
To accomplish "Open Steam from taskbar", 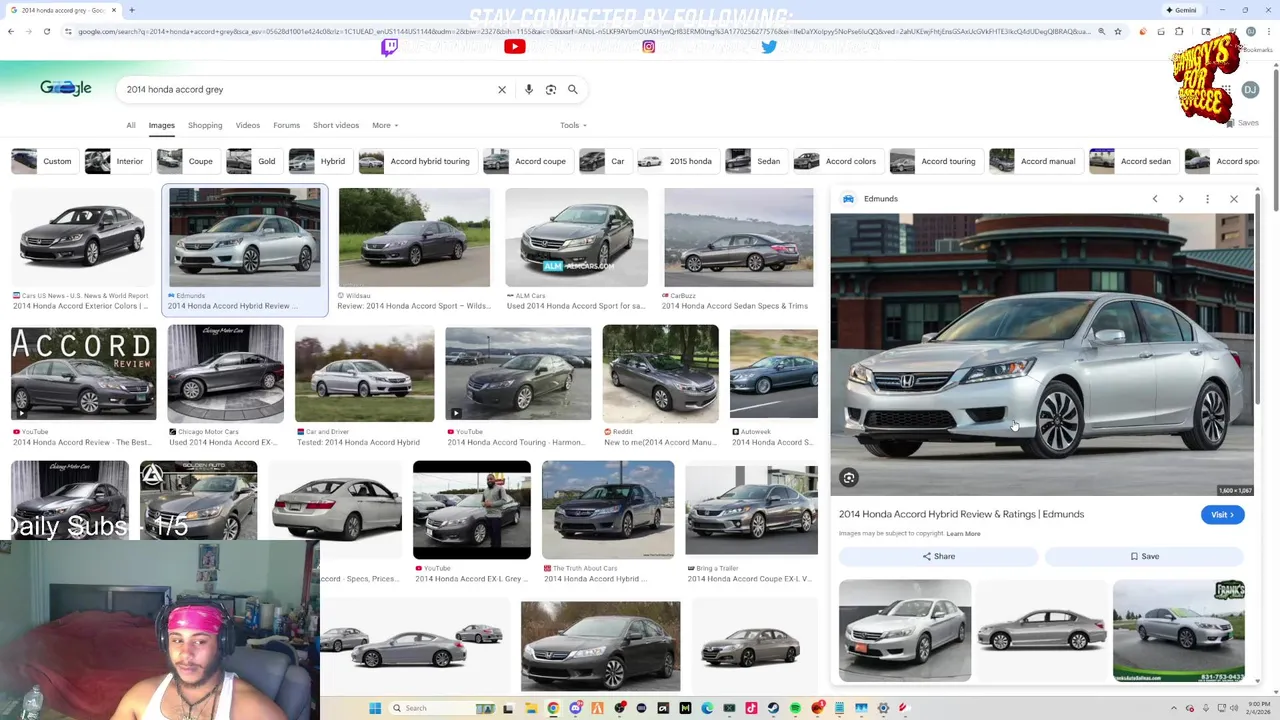I will click(773, 708).
